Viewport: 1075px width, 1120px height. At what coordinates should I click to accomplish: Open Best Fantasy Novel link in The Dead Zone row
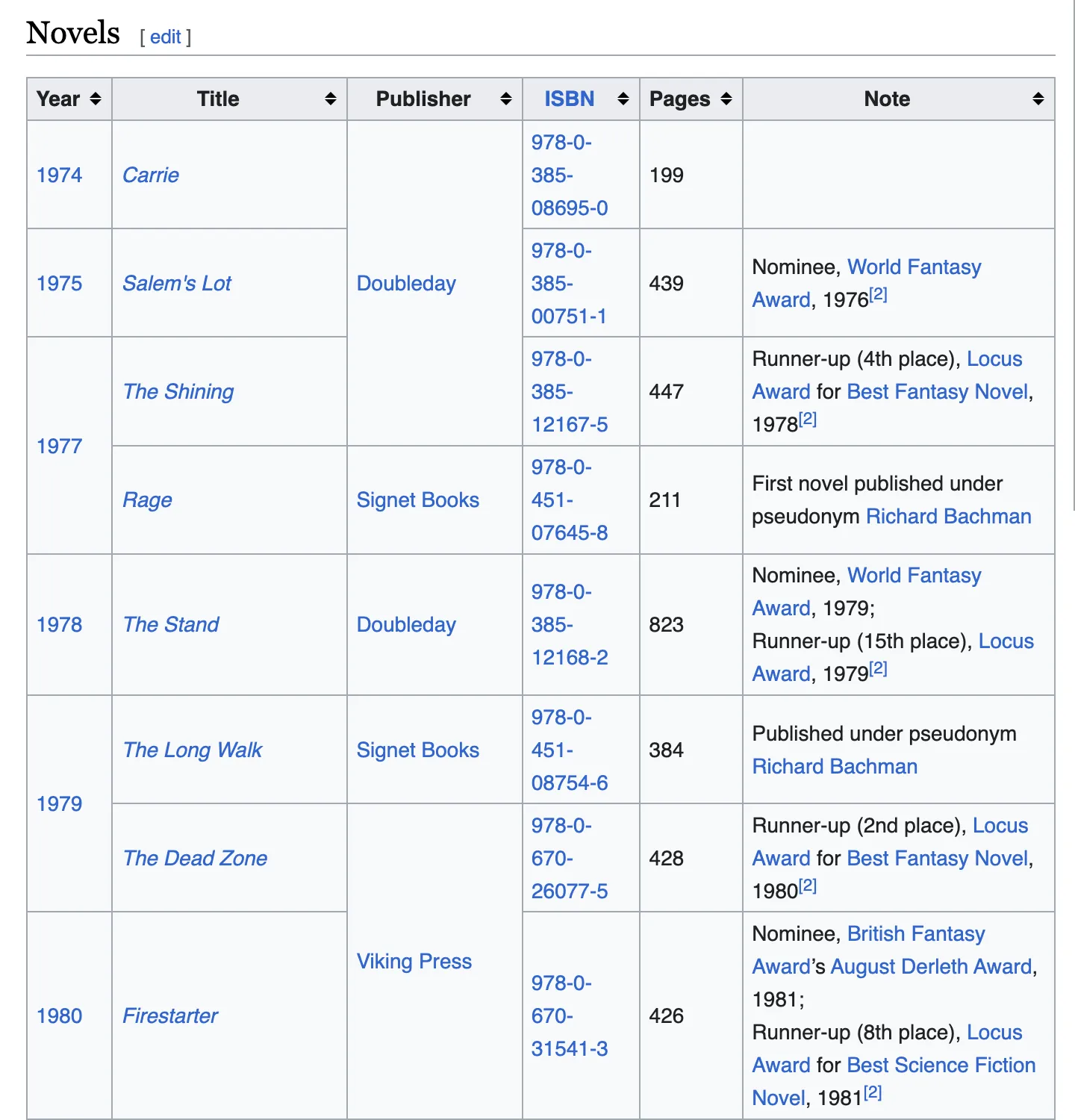coord(938,858)
